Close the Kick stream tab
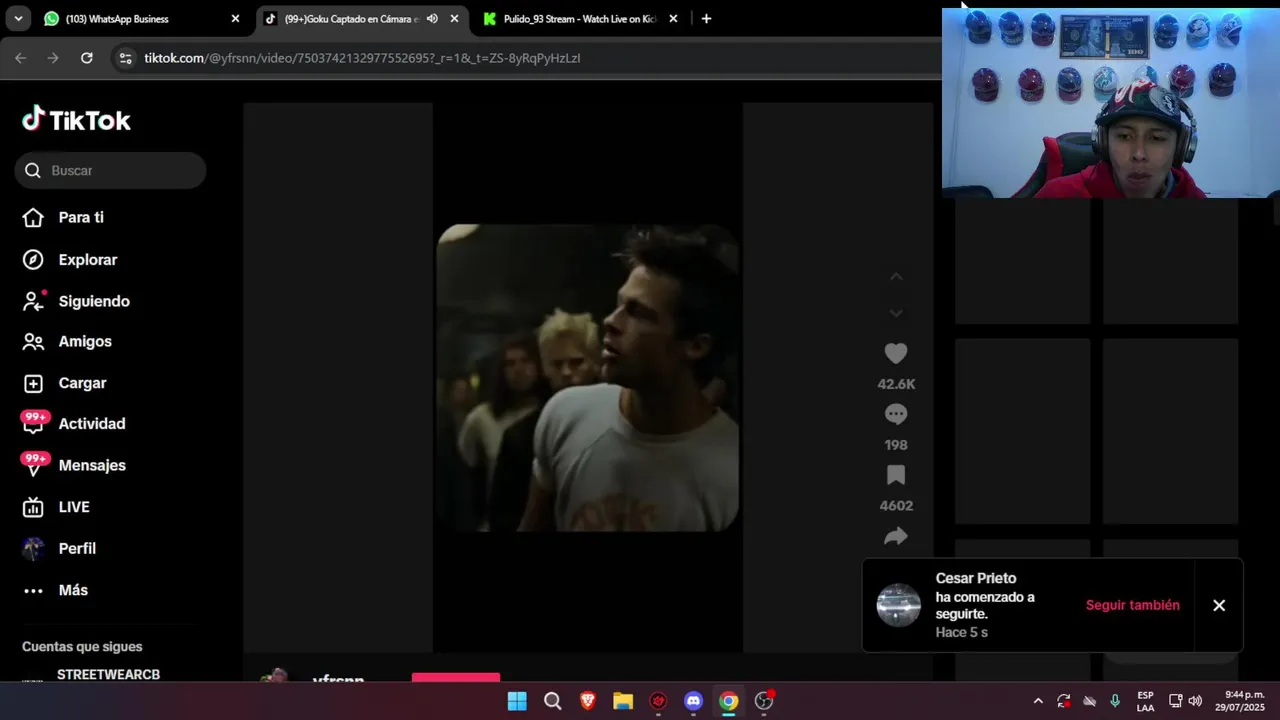This screenshot has width=1280, height=720. point(673,19)
